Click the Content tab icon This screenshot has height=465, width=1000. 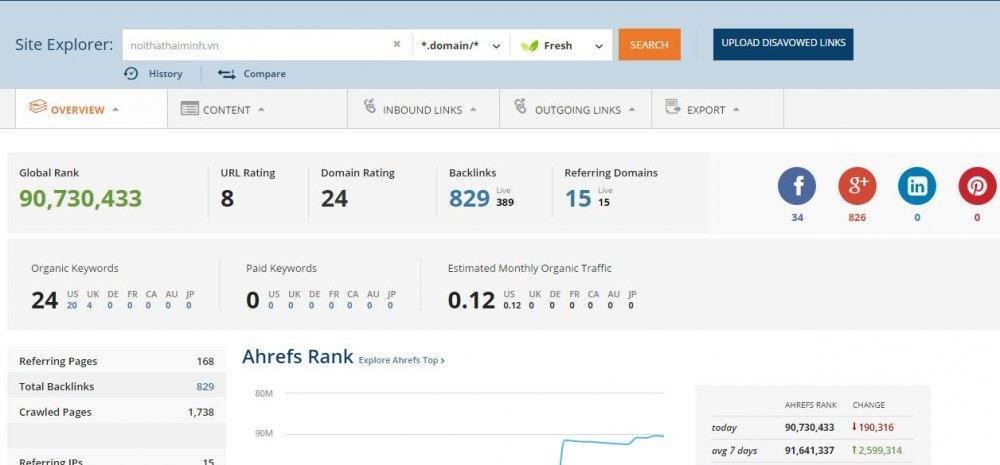pyautogui.click(x=189, y=108)
